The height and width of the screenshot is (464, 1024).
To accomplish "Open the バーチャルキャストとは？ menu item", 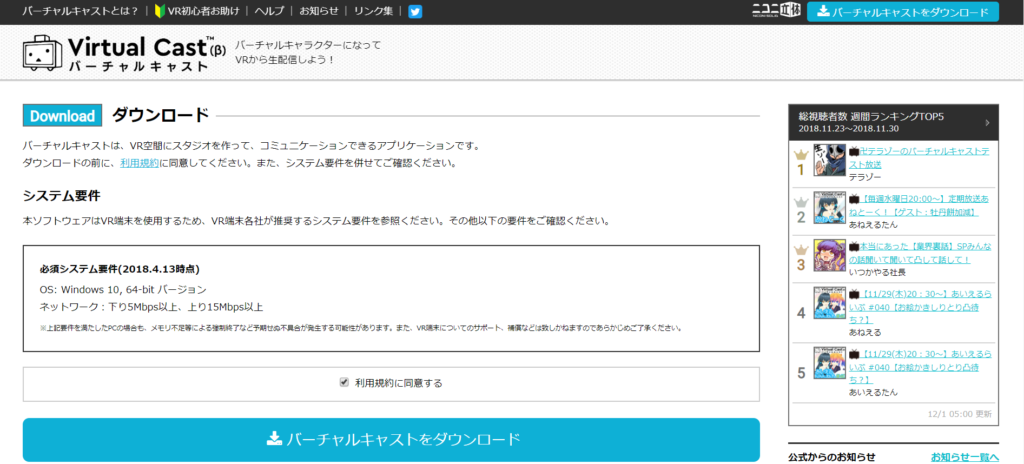I will click(x=80, y=11).
